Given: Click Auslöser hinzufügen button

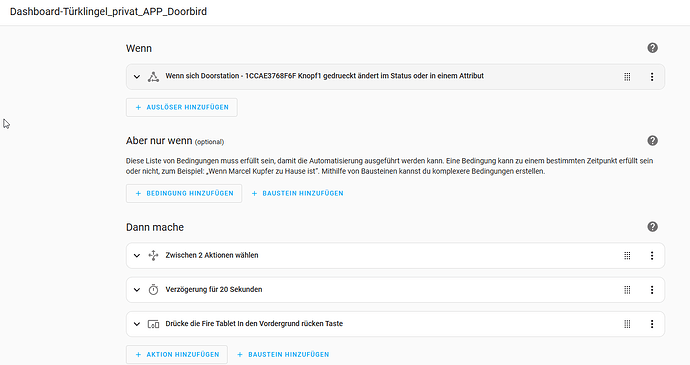Looking at the screenshot, I should click(x=182, y=107).
